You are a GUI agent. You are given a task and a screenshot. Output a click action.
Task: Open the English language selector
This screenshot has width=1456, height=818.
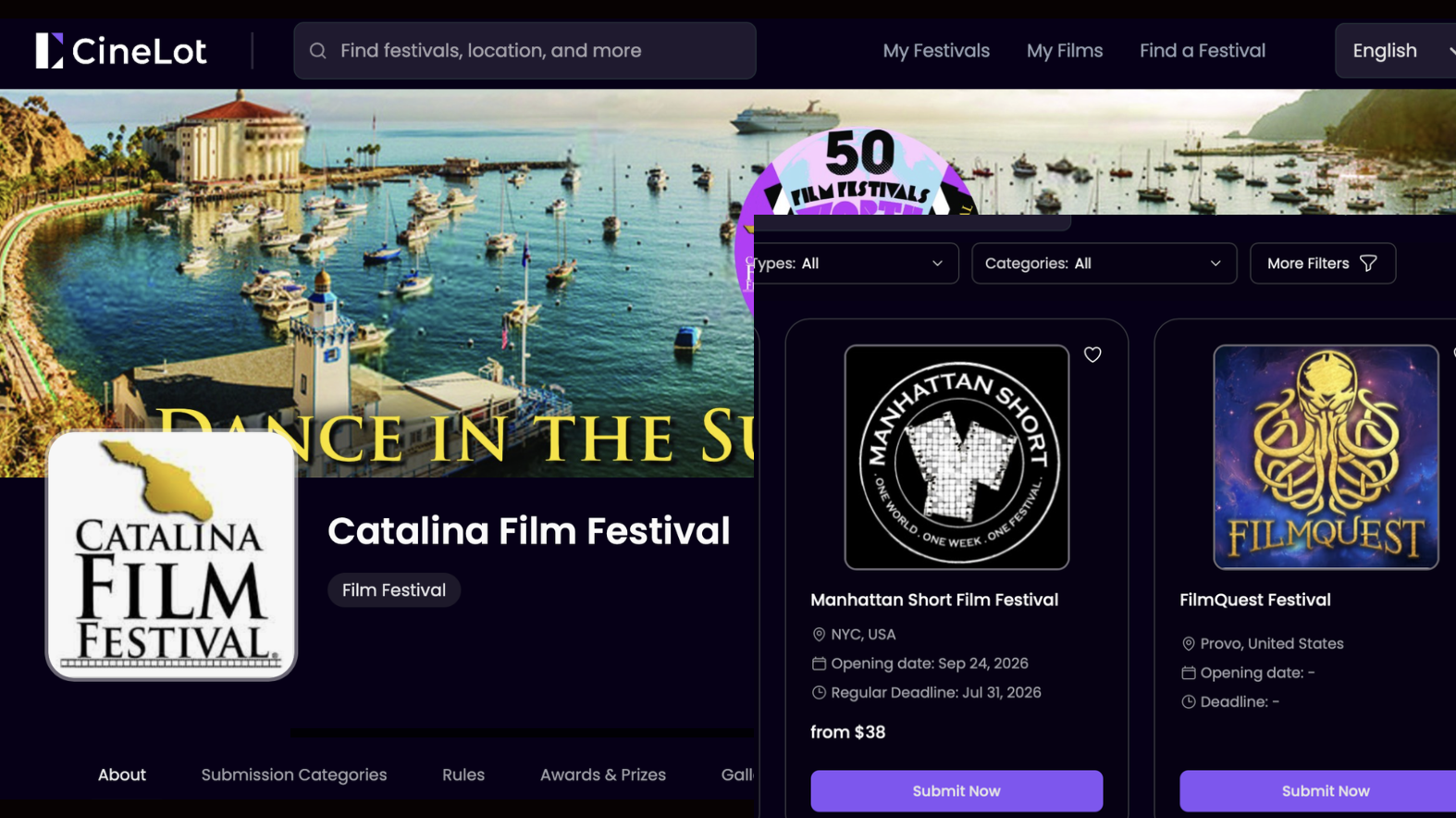click(1396, 51)
